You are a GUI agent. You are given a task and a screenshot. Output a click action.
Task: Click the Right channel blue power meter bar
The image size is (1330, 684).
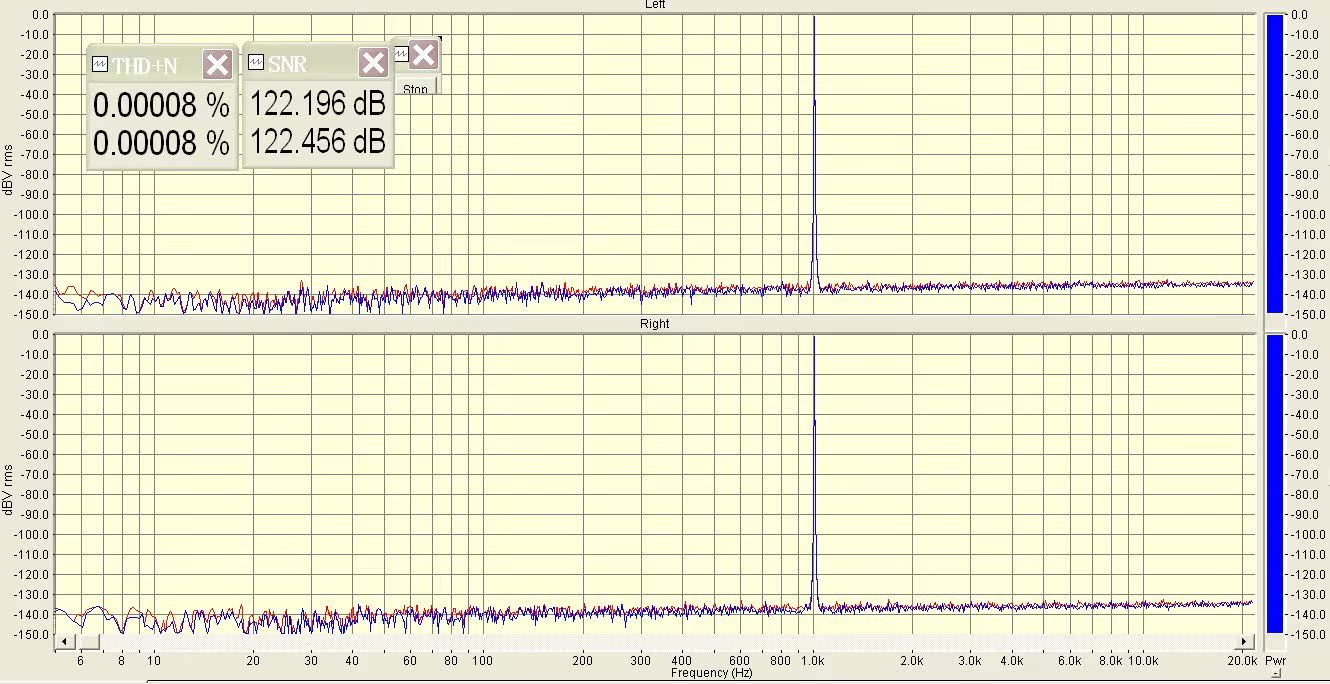coord(1274,484)
